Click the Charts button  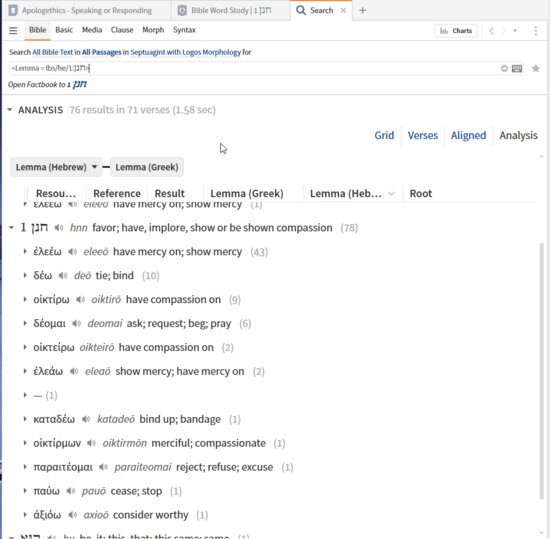coord(456,31)
